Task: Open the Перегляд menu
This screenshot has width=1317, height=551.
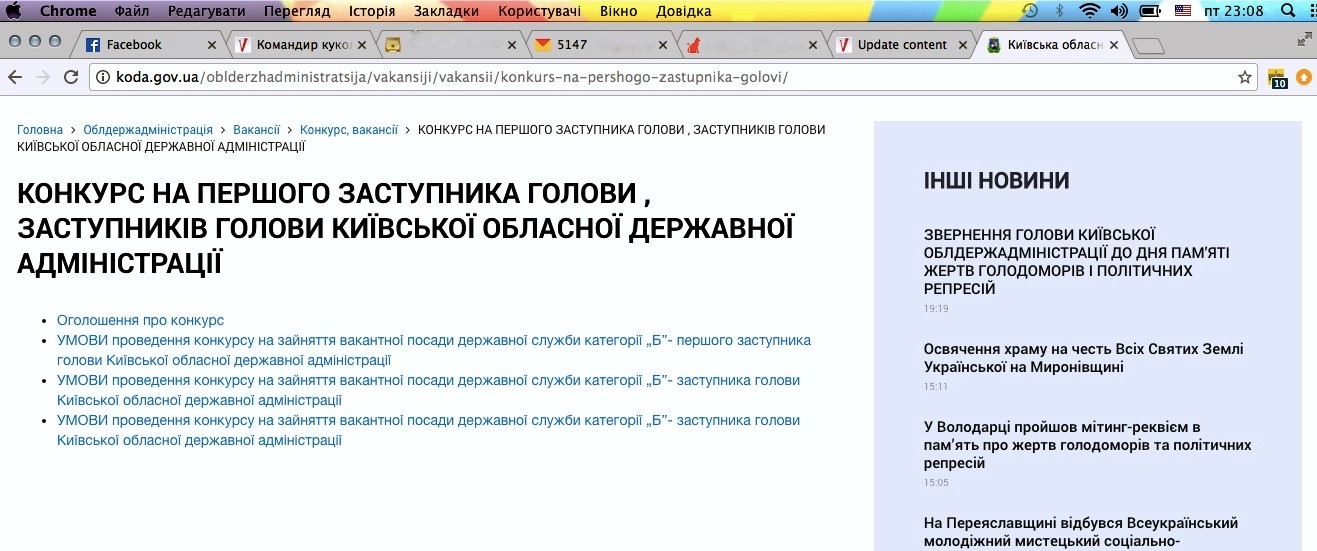Action: tap(298, 11)
